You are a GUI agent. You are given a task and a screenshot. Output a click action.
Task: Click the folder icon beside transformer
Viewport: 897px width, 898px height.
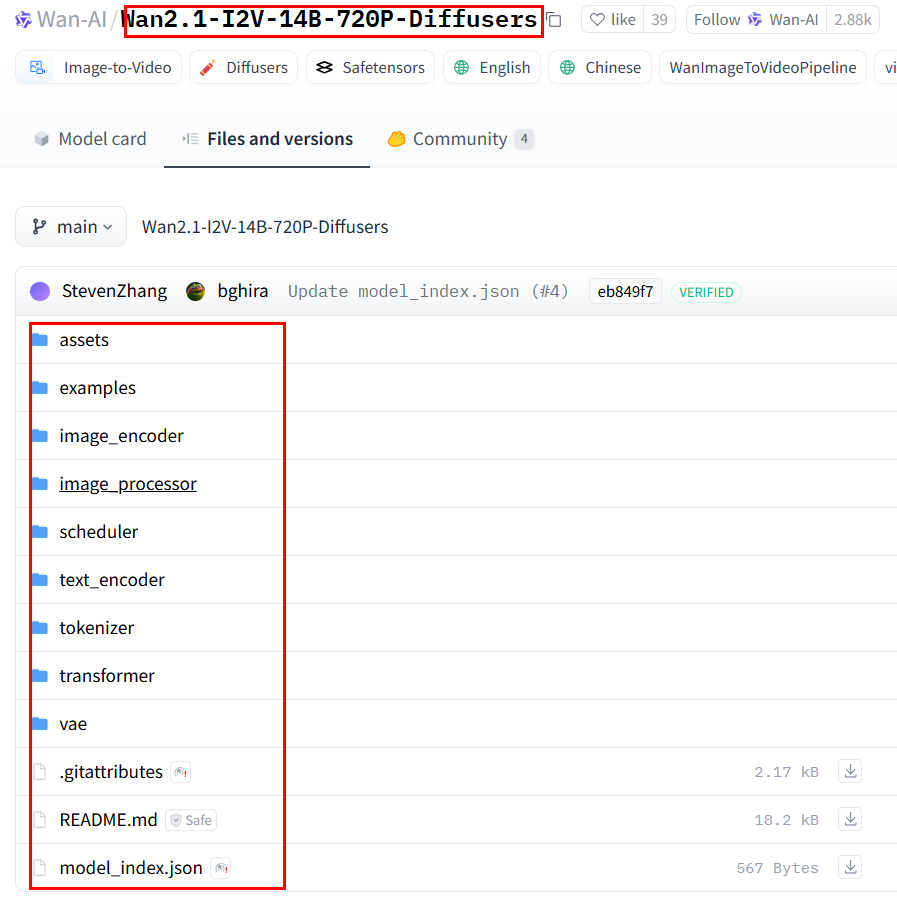coord(40,676)
